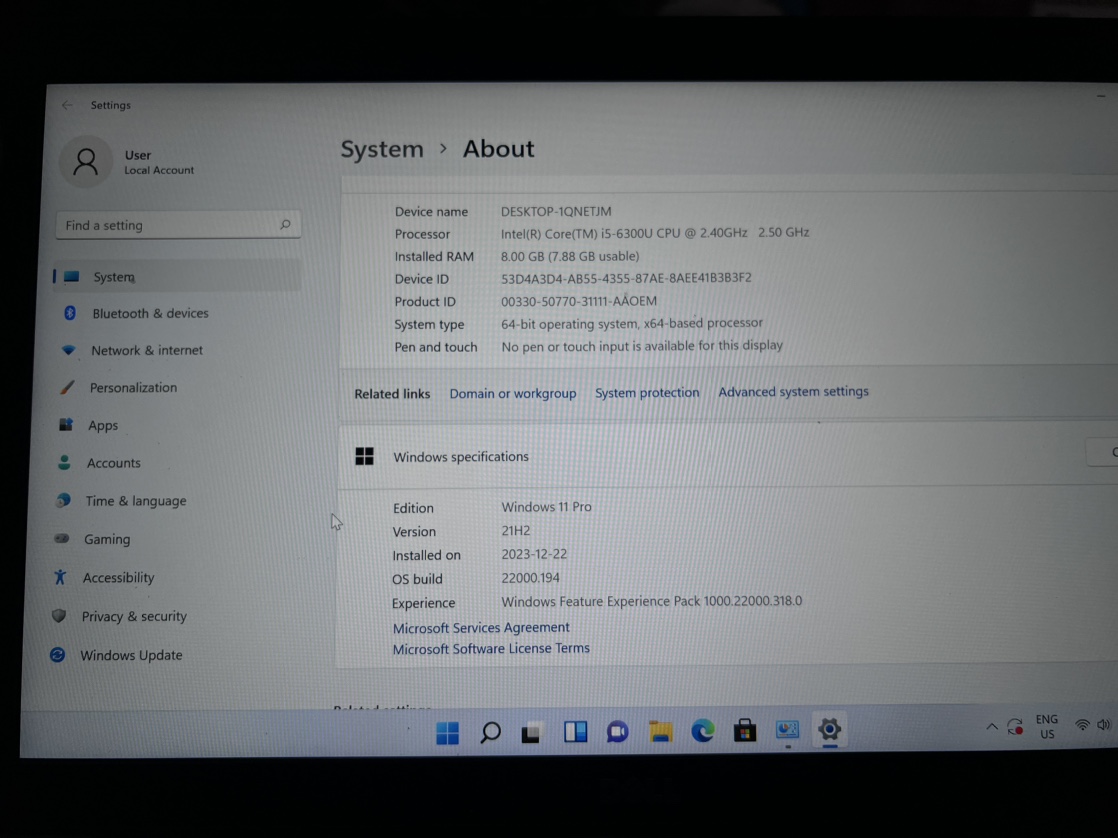The width and height of the screenshot is (1118, 838).
Task: Click the Personalization brush icon
Action: click(67, 387)
